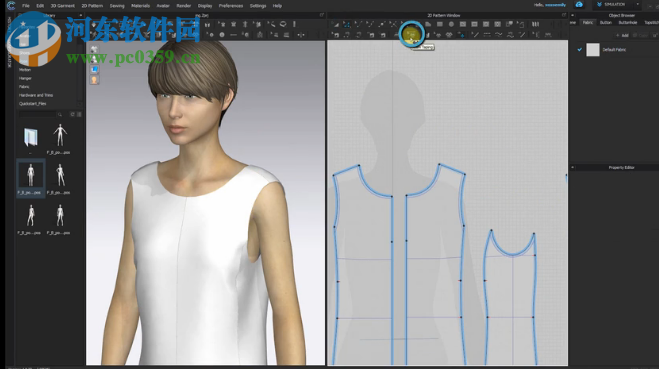Click the CLO logo in top-left corner
The image size is (659, 369).
[11, 5]
